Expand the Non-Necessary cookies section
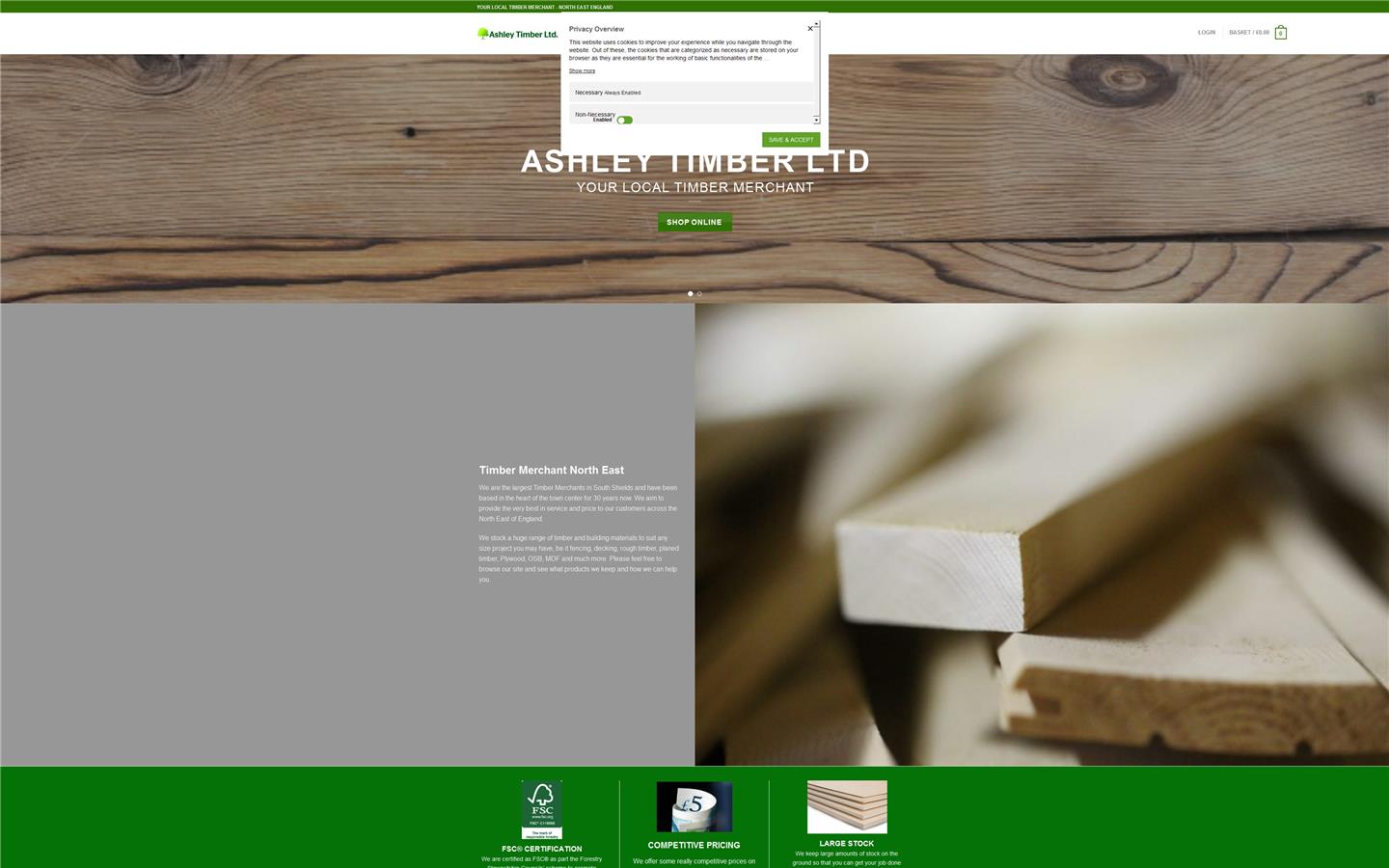This screenshot has height=868, width=1389. click(595, 114)
